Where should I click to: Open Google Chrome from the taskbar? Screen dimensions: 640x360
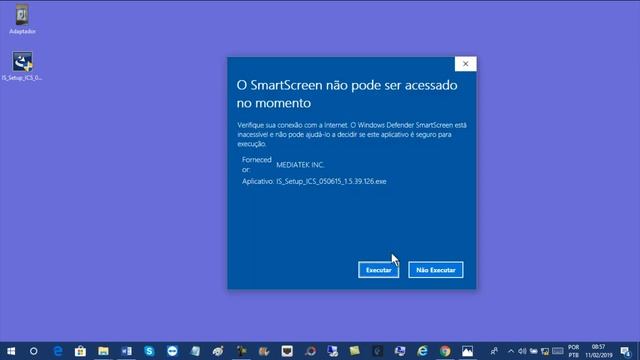[445, 351]
